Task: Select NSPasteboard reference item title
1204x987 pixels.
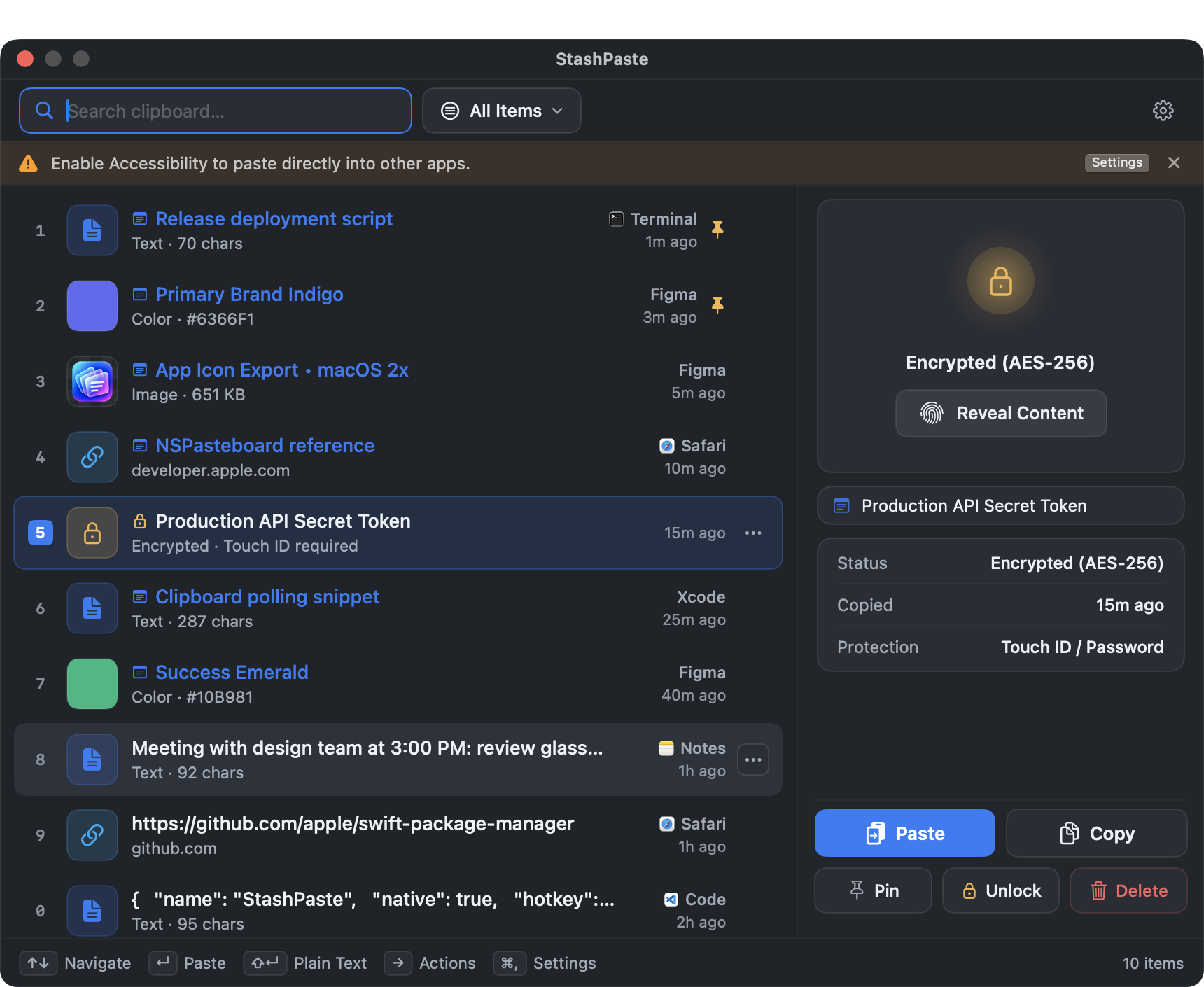Action: tap(265, 446)
